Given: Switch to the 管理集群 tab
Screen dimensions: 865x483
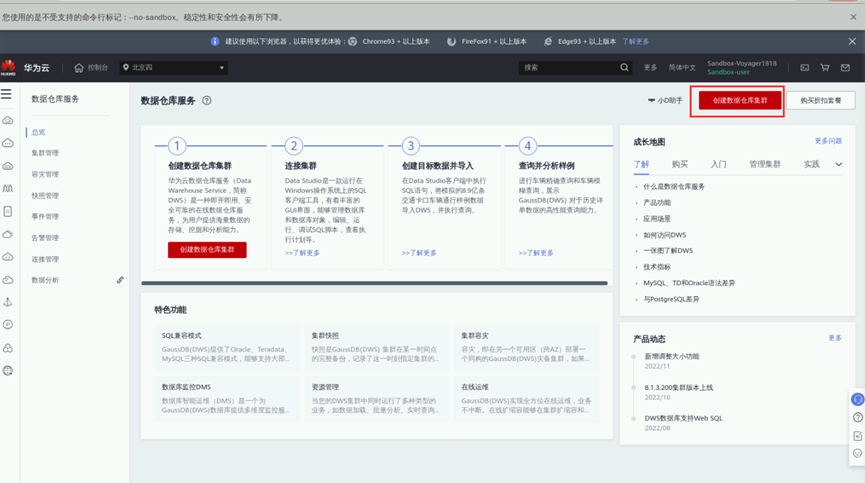Looking at the screenshot, I should click(765, 164).
